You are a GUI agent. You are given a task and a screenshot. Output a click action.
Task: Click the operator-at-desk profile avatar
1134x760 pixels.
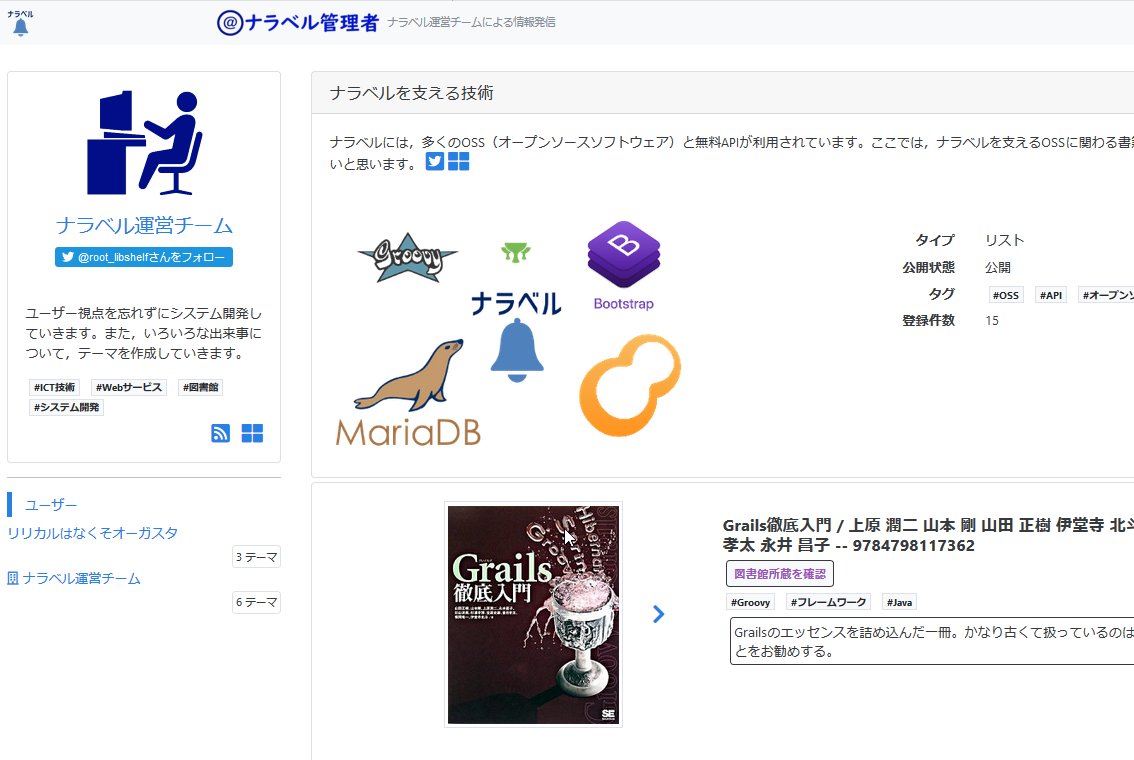pos(144,142)
